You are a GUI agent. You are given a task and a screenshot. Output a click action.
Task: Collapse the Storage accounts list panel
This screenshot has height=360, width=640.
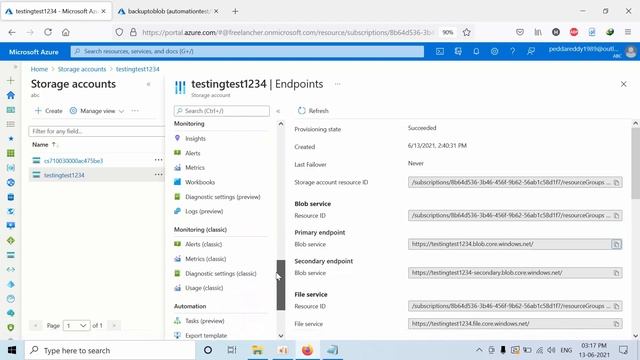pyautogui.click(x=149, y=84)
